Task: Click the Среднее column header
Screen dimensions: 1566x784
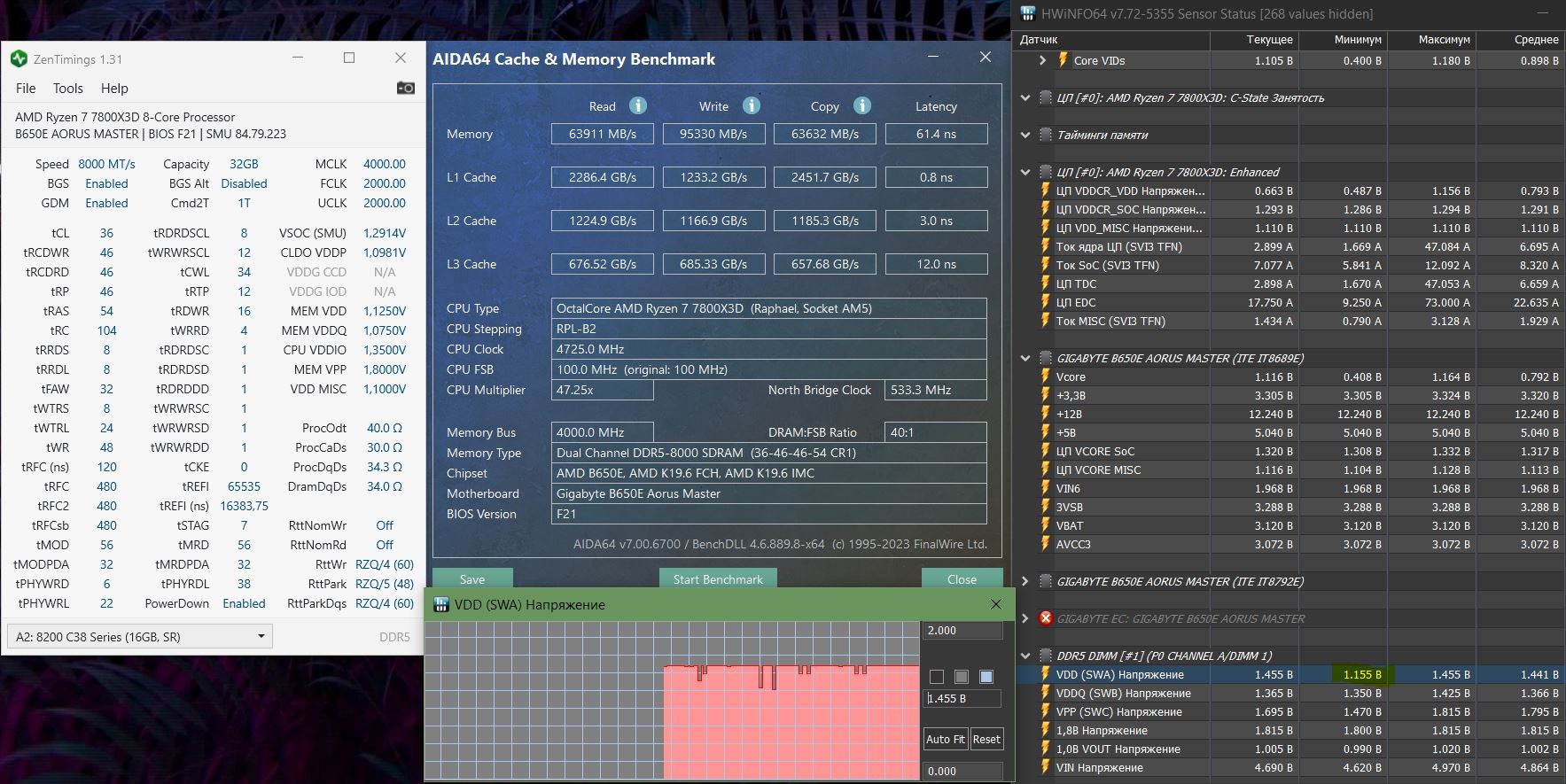Action: [1520, 39]
